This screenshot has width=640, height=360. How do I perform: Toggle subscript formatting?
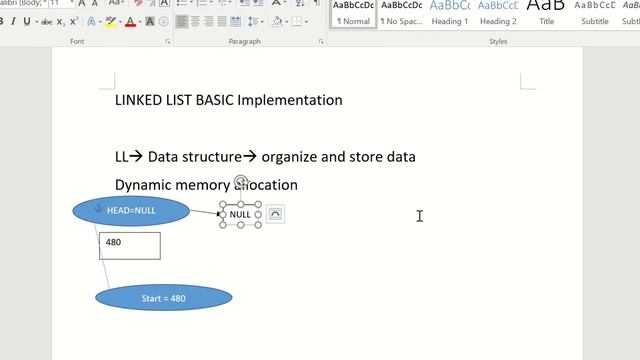(x=60, y=22)
